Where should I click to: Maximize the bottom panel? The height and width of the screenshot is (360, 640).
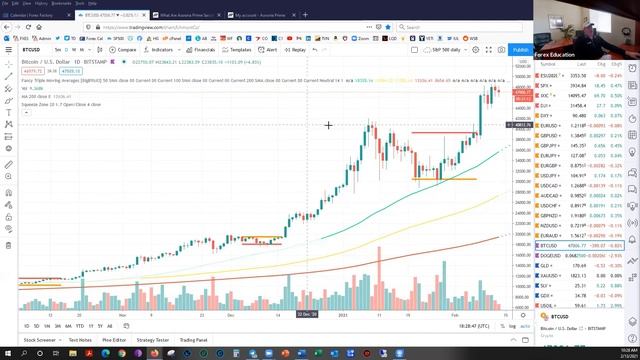click(525, 340)
